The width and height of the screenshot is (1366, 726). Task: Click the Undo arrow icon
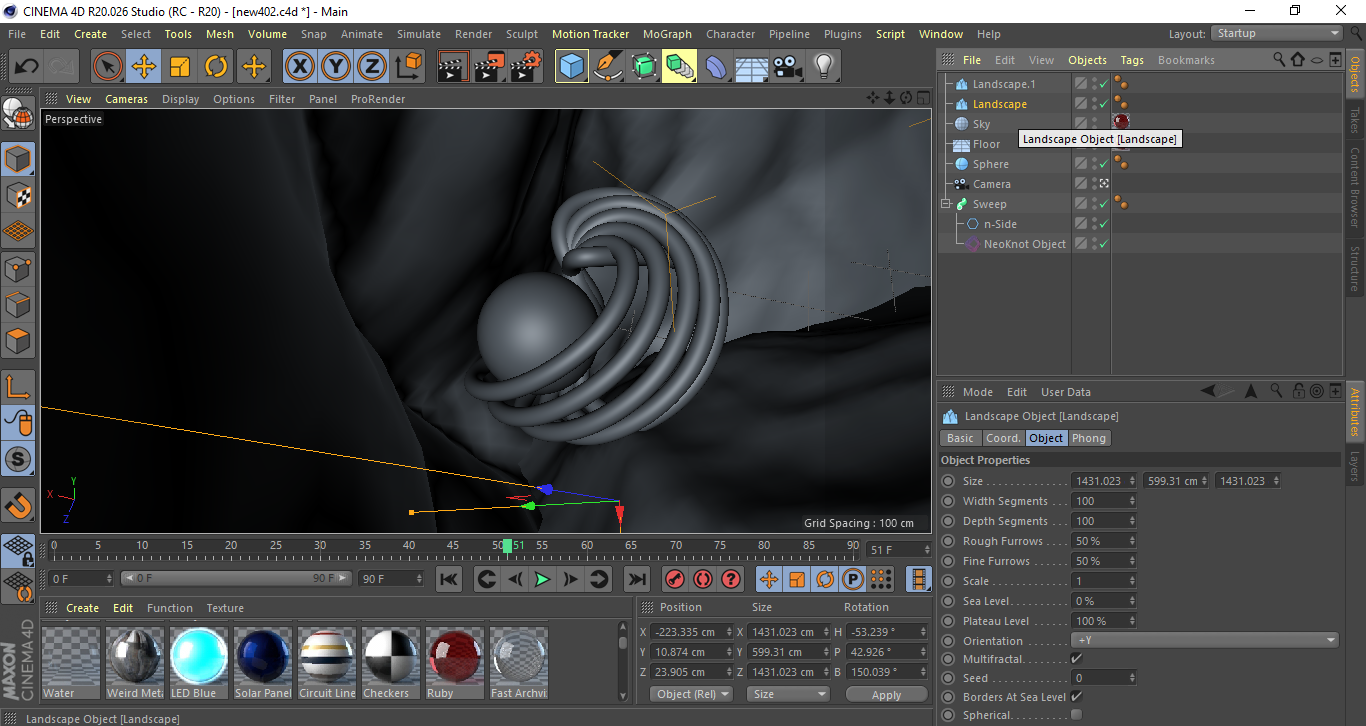point(27,67)
